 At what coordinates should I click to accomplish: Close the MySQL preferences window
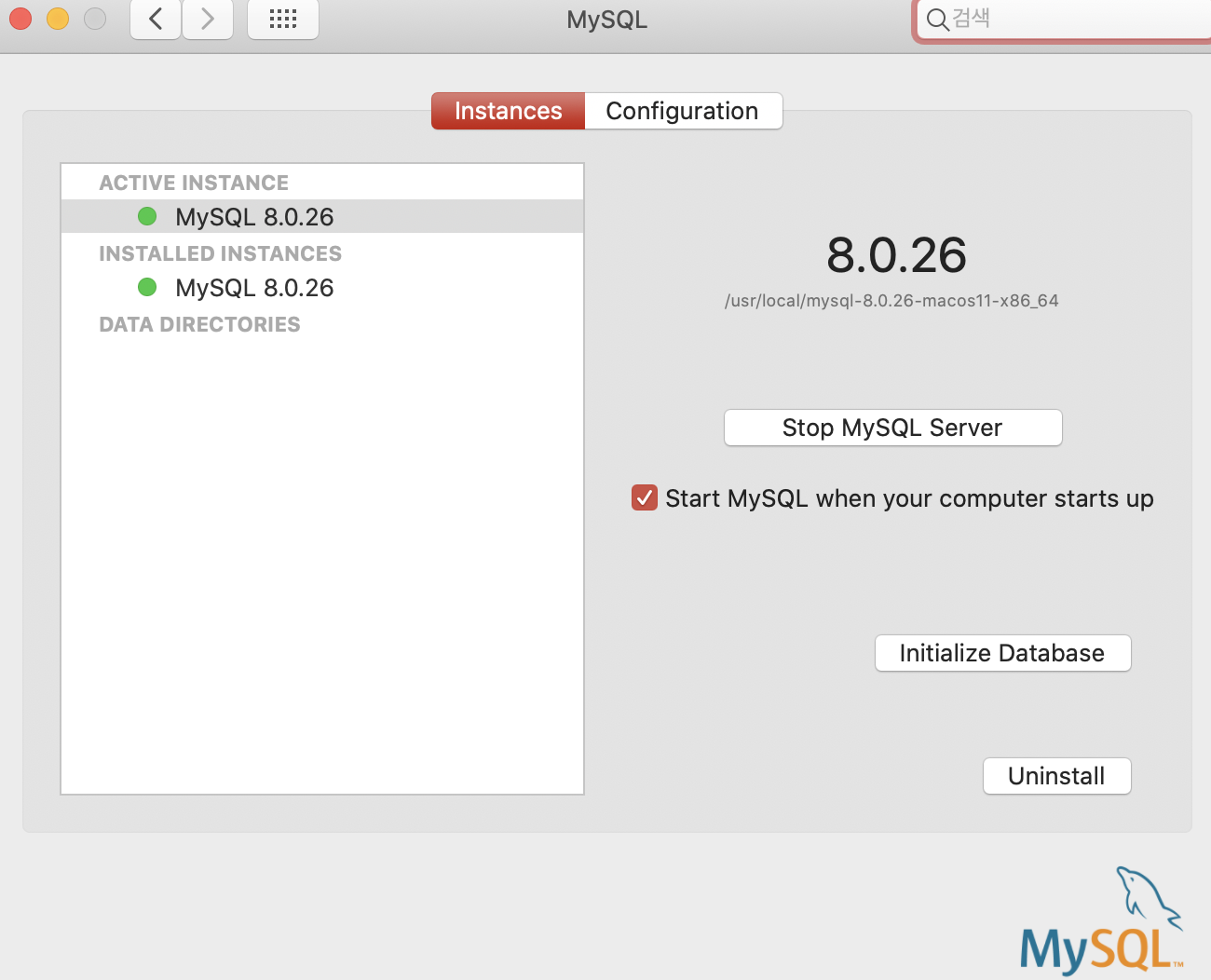(20, 19)
